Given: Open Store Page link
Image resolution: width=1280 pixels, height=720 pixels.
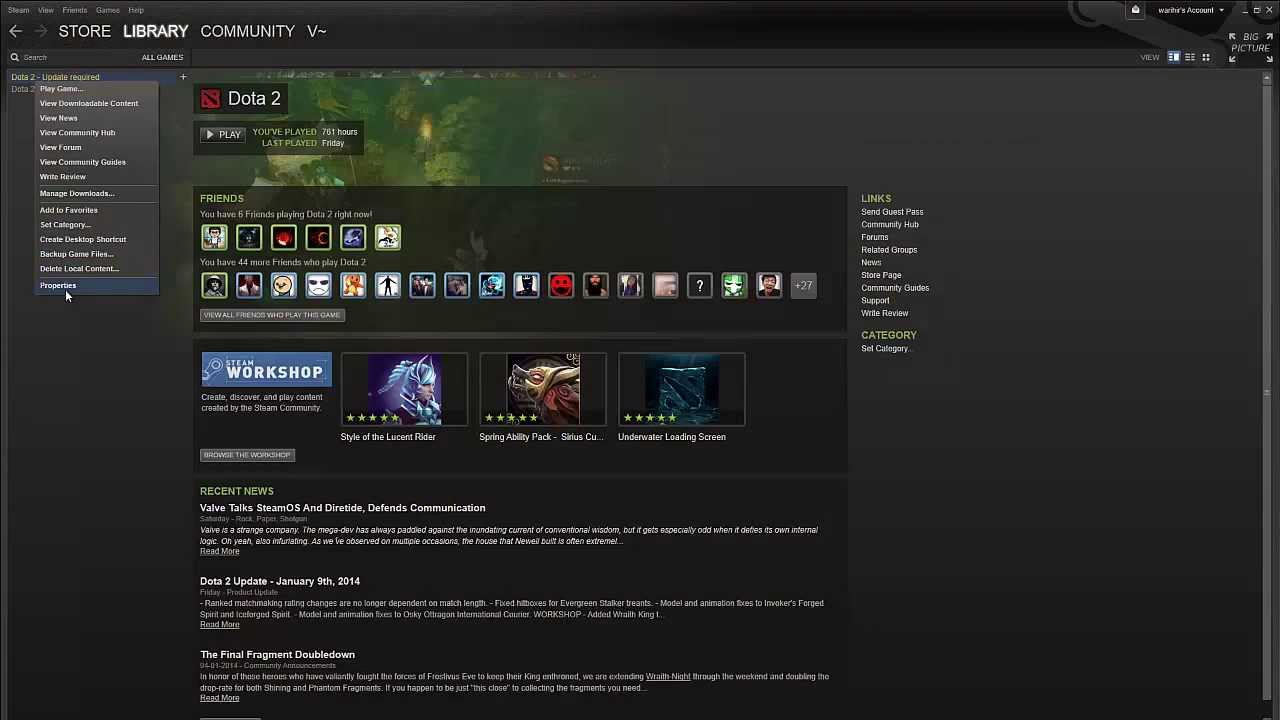Looking at the screenshot, I should coord(881,275).
